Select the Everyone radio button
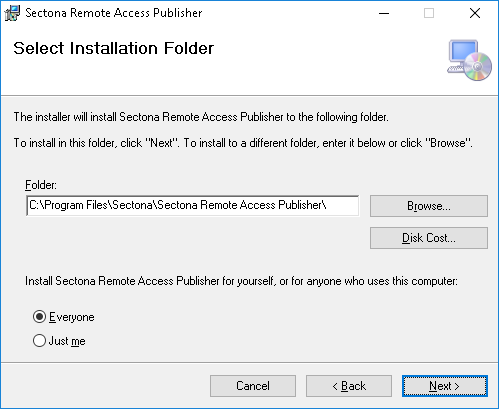Image resolution: width=499 pixels, height=409 pixels. (x=39, y=317)
